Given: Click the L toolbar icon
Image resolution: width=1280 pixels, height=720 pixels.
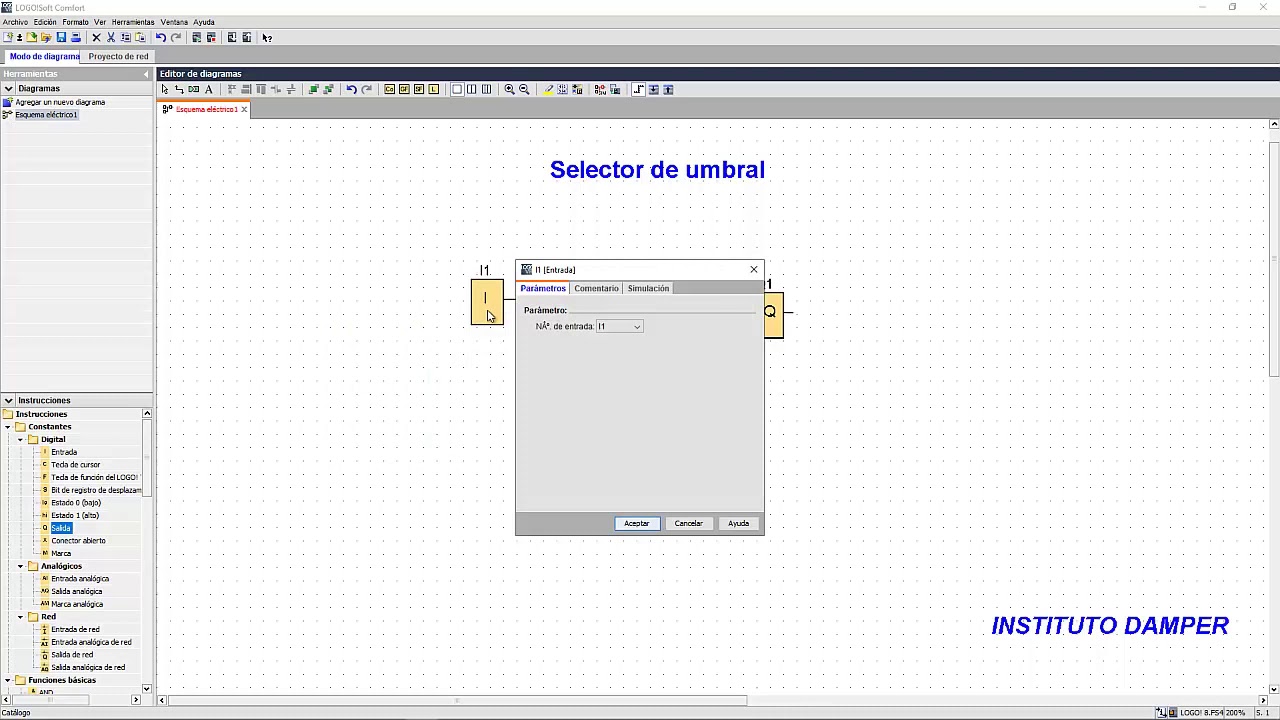Looking at the screenshot, I should (x=434, y=89).
